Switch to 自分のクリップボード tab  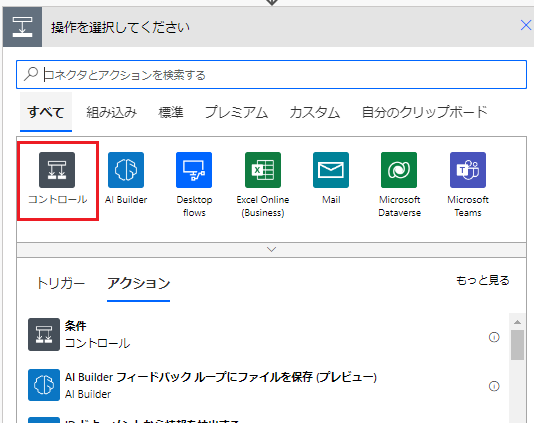click(424, 112)
